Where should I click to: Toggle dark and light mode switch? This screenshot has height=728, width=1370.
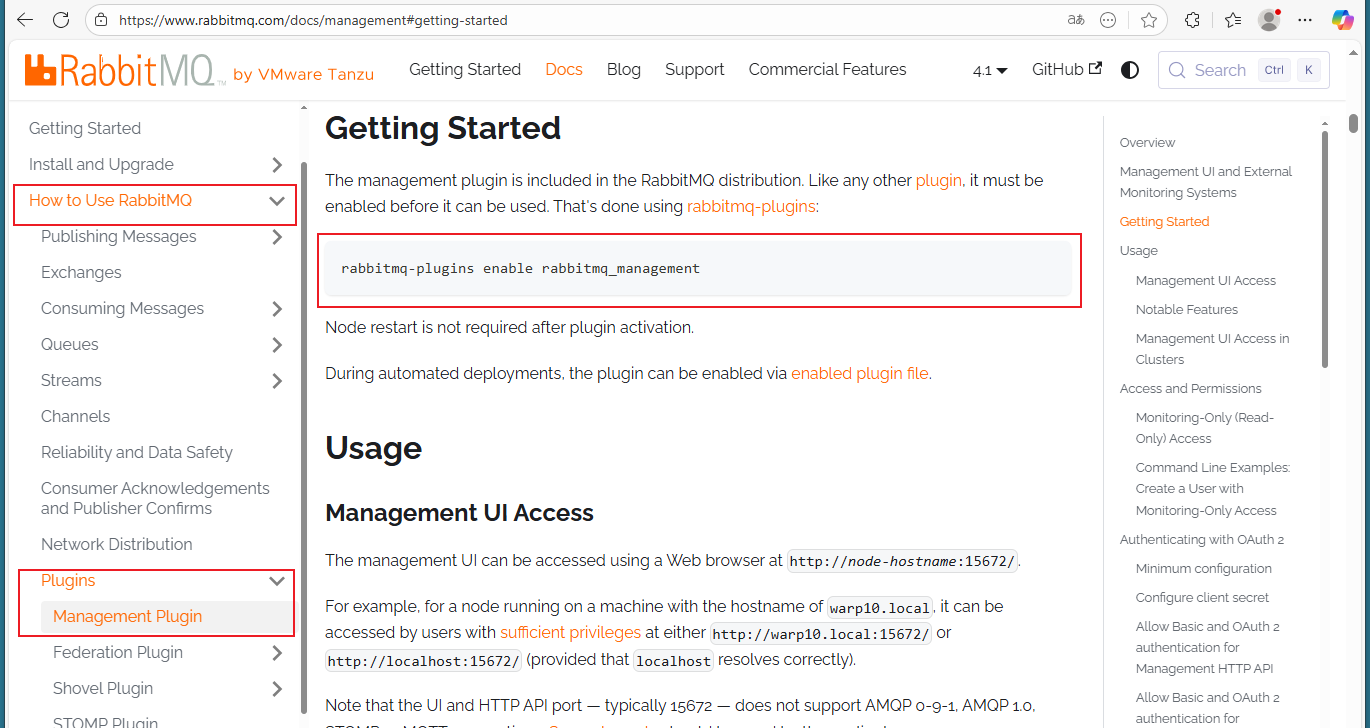click(x=1130, y=70)
